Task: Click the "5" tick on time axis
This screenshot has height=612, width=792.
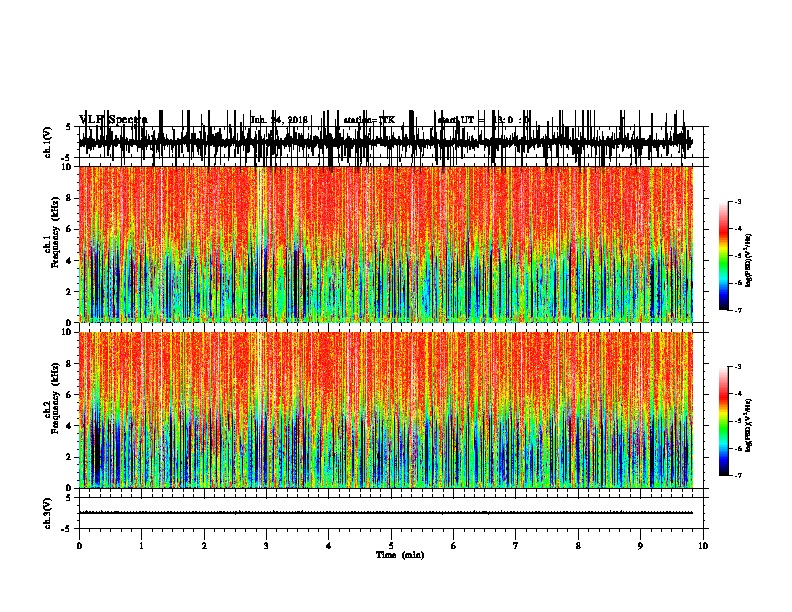Action: (x=391, y=546)
